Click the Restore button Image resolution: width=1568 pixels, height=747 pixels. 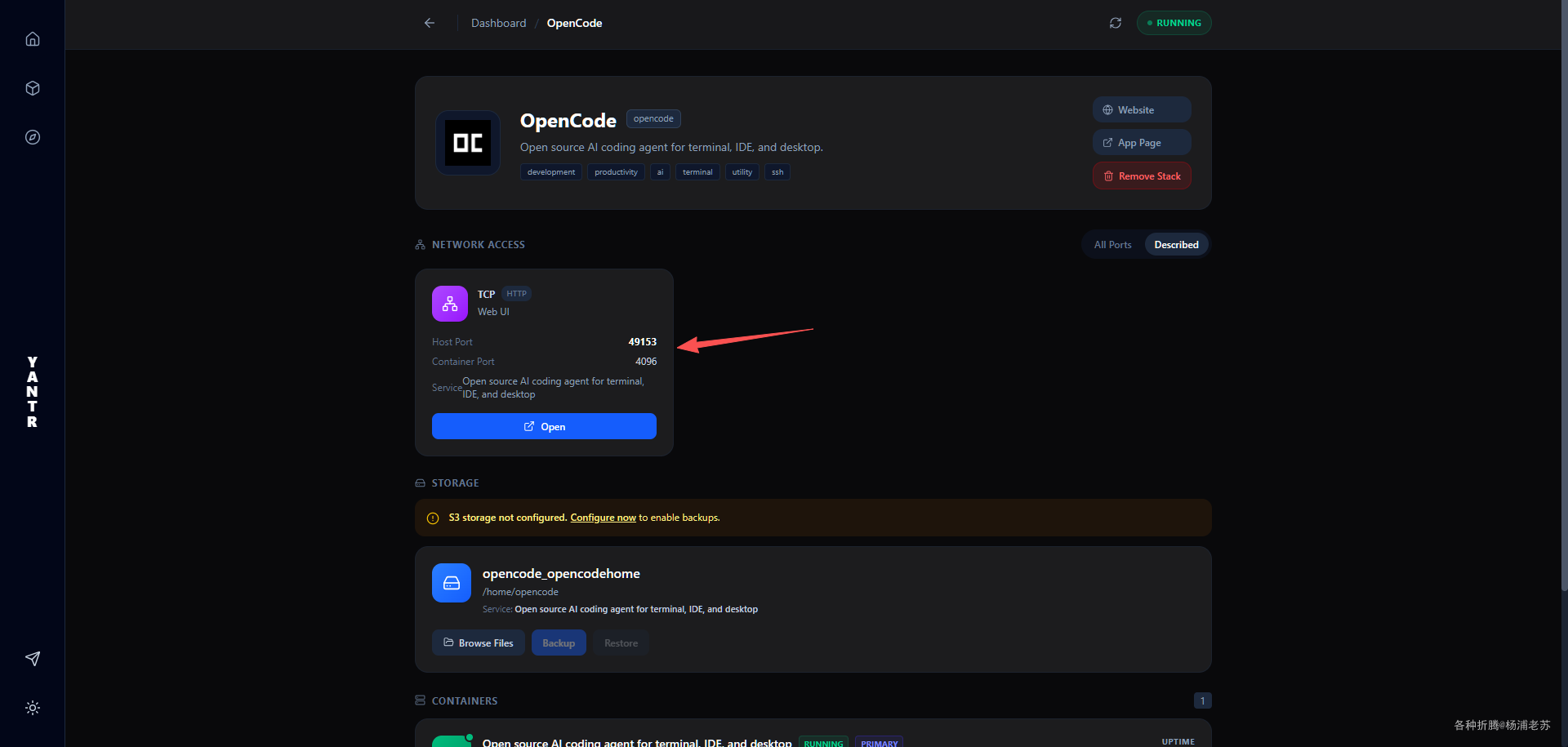[x=621, y=643]
